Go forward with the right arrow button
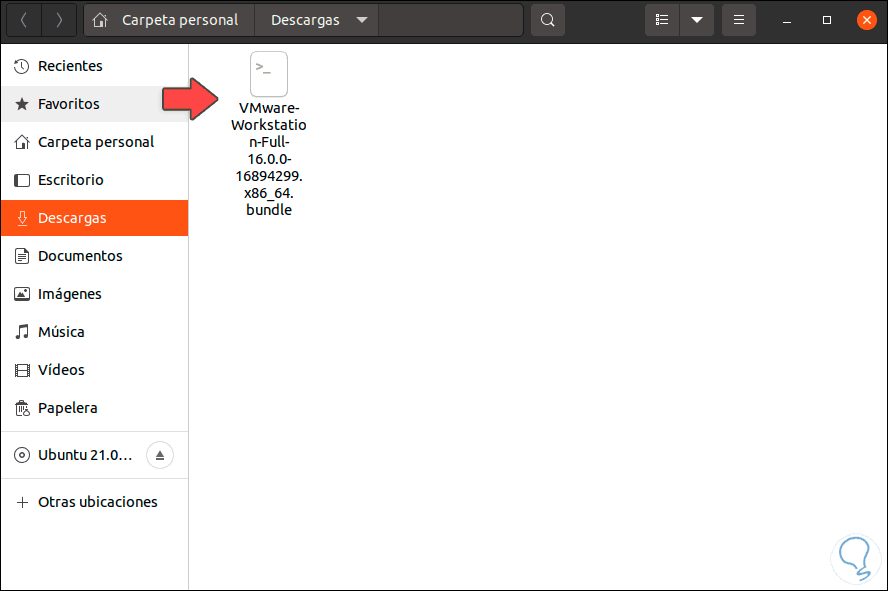Image resolution: width=888 pixels, height=591 pixels. (x=59, y=20)
